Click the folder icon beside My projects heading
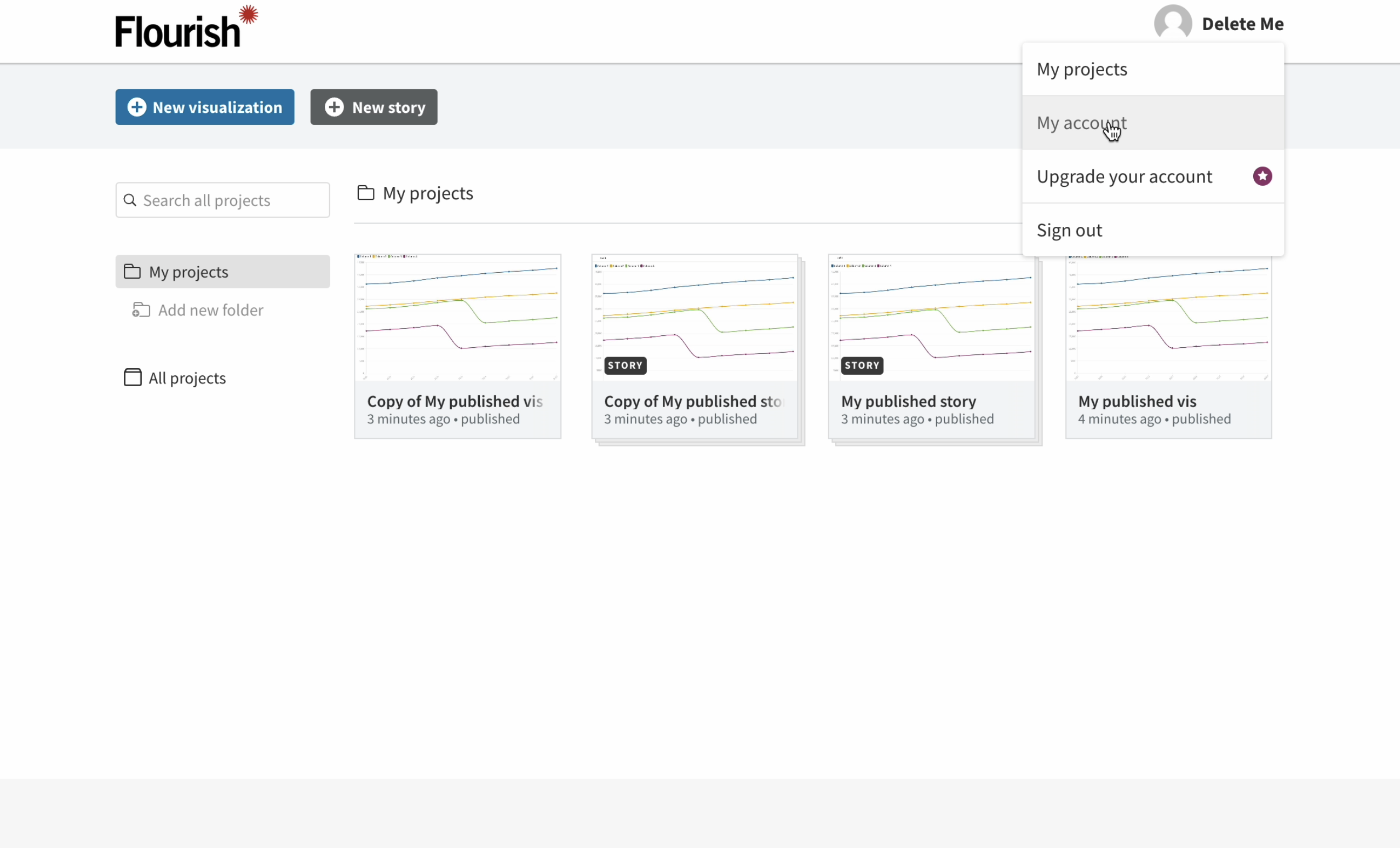This screenshot has width=1400, height=848. click(365, 193)
